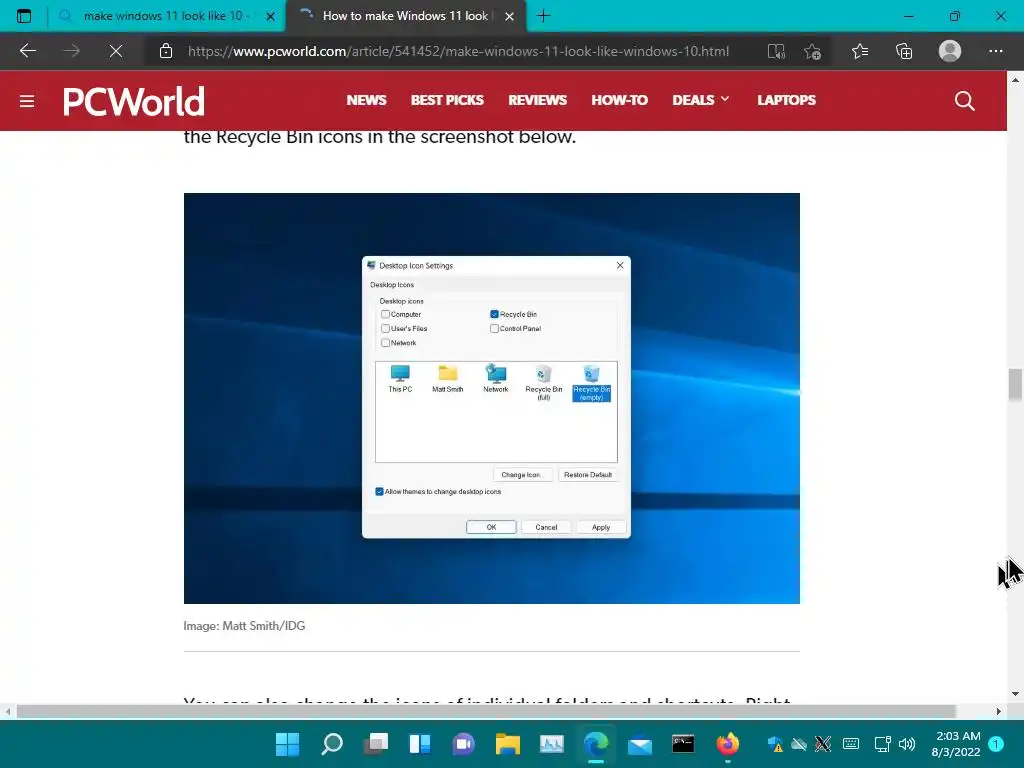The image size is (1024, 768).
Task: Click the vertical scrollbar thumb
Action: click(1015, 385)
